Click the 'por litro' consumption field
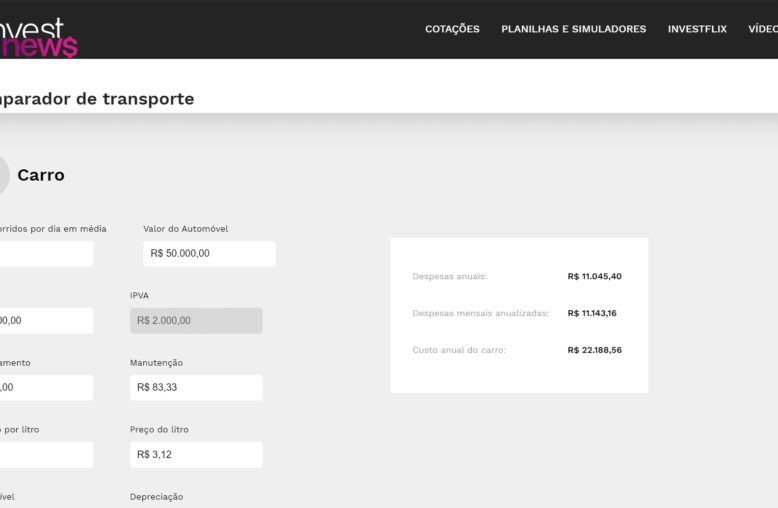Image resolution: width=778 pixels, height=508 pixels. 46,454
